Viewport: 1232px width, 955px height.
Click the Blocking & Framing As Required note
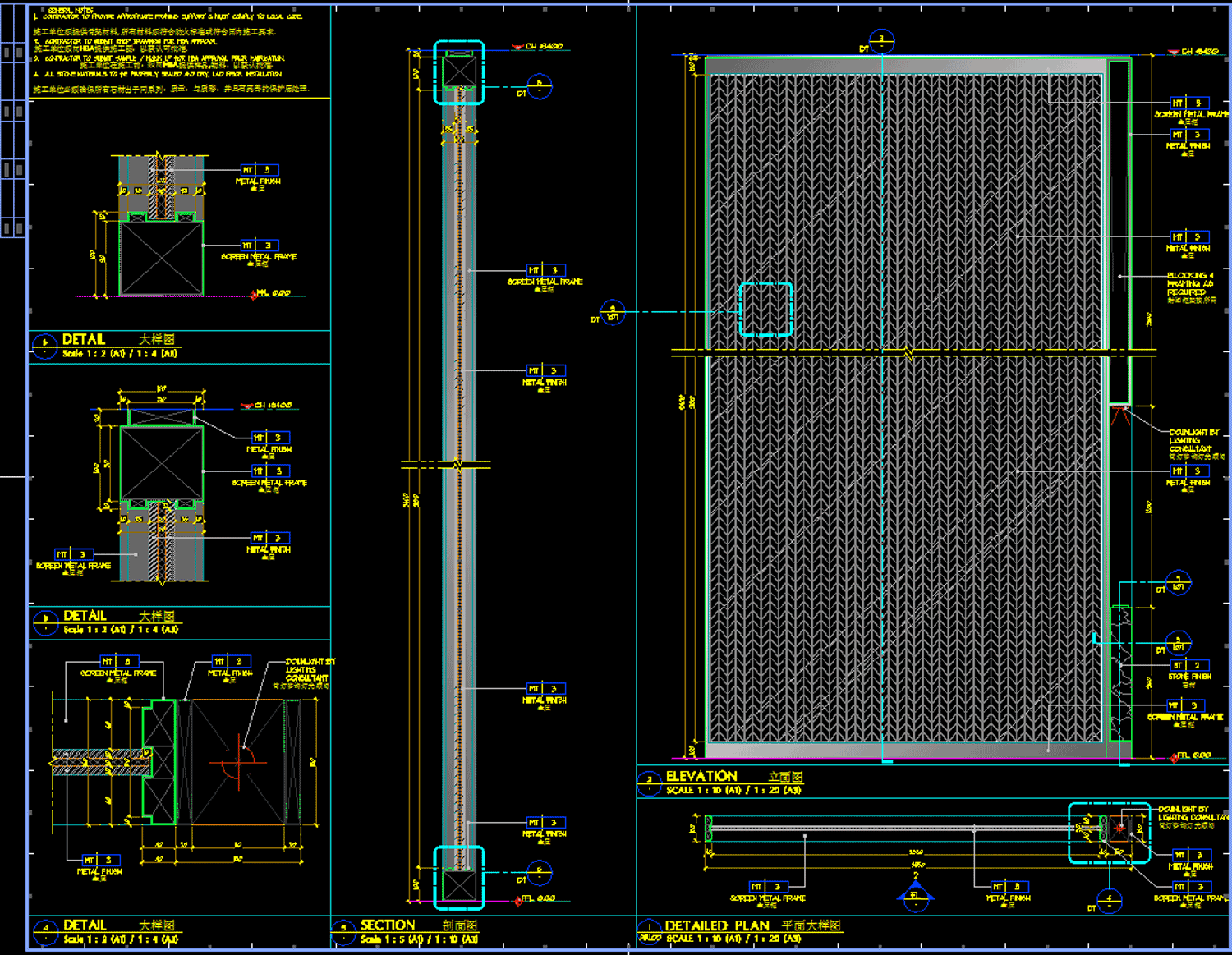pos(1190,284)
